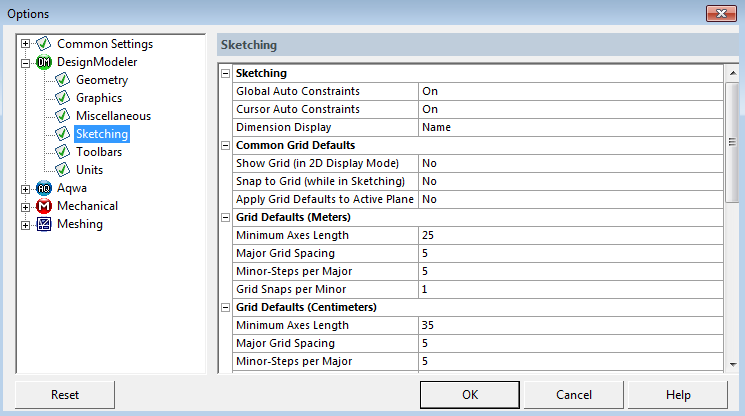Click the DesignModeler DM icon
745x416 pixels.
[44, 62]
